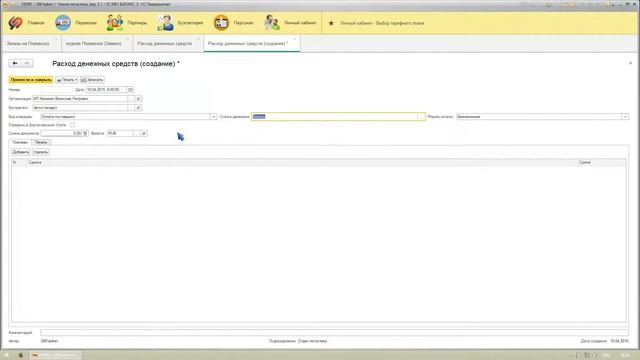Choose Валюта via its ellipsis select button
640x360 pixels.
(137, 133)
